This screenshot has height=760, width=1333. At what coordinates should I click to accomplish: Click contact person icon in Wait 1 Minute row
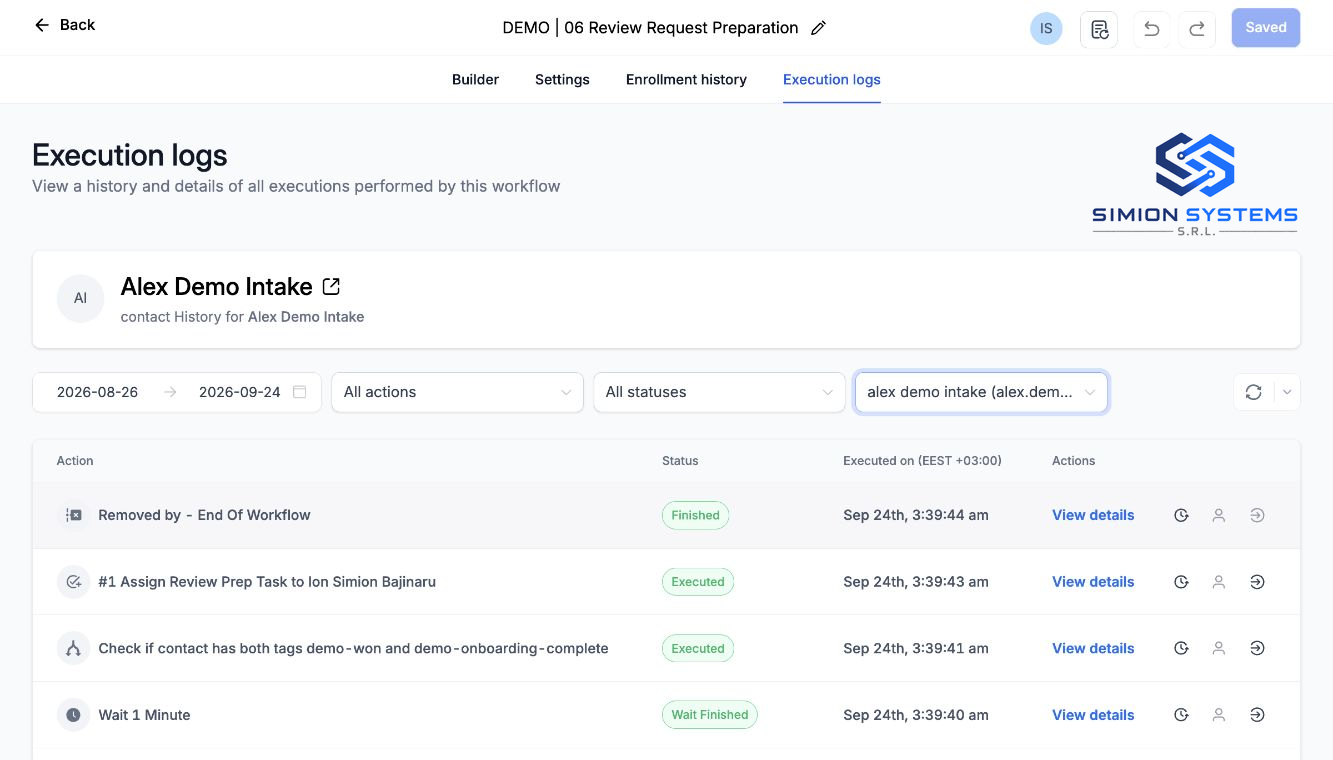coord(1219,715)
